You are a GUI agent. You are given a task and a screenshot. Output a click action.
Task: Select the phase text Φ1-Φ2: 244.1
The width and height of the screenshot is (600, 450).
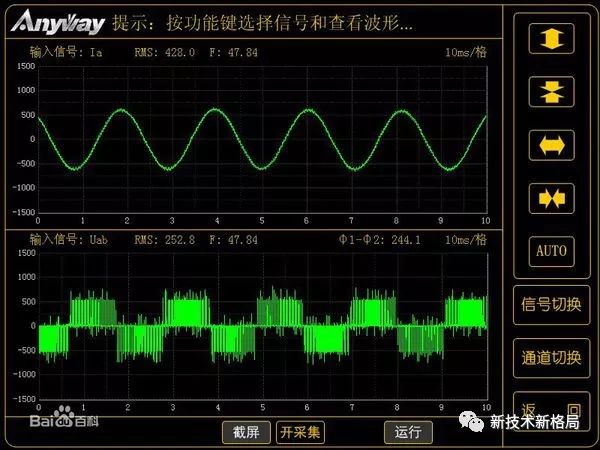(380, 240)
